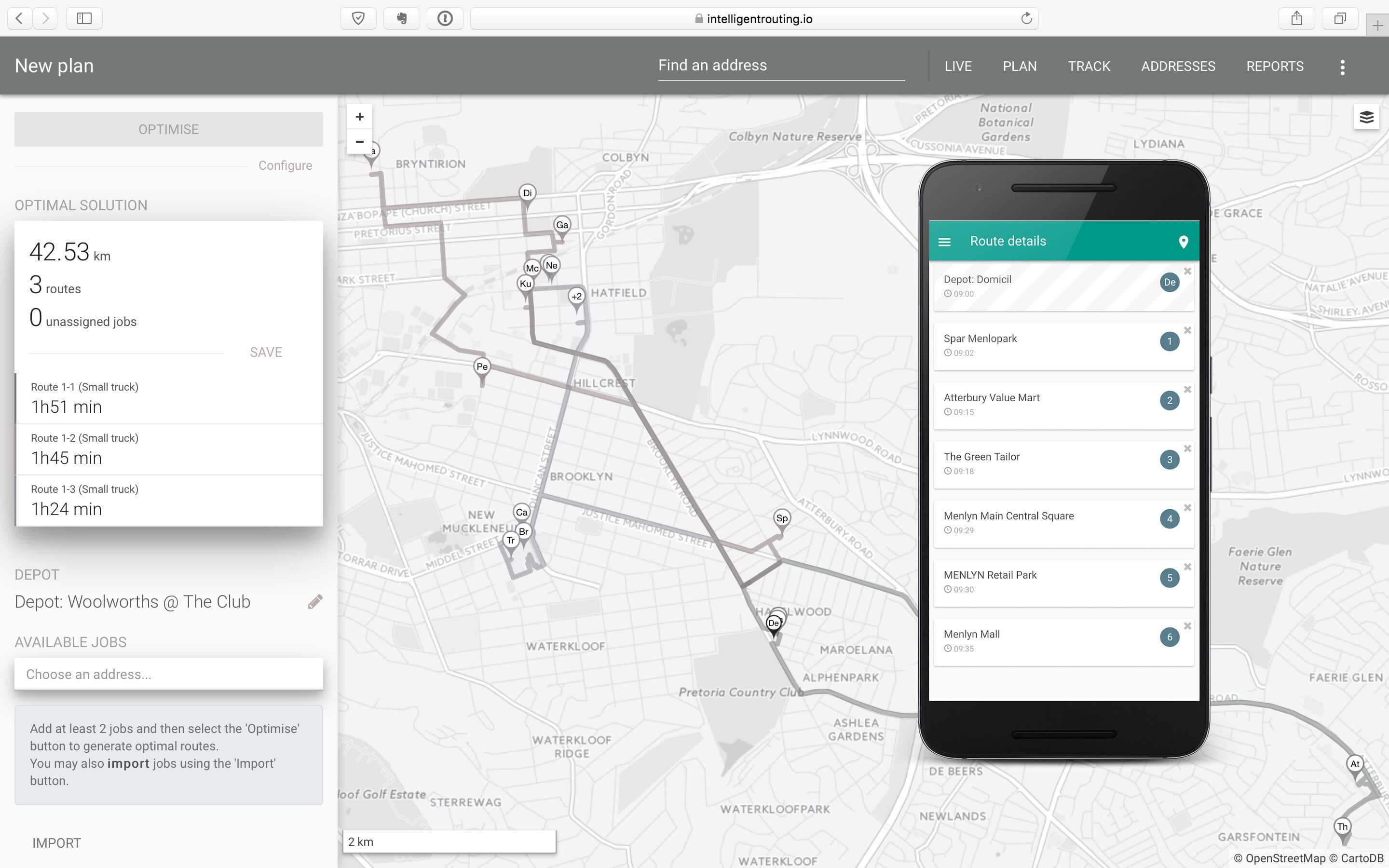Click SAVE on the optimal solution card
1389x868 pixels.
[x=266, y=352]
